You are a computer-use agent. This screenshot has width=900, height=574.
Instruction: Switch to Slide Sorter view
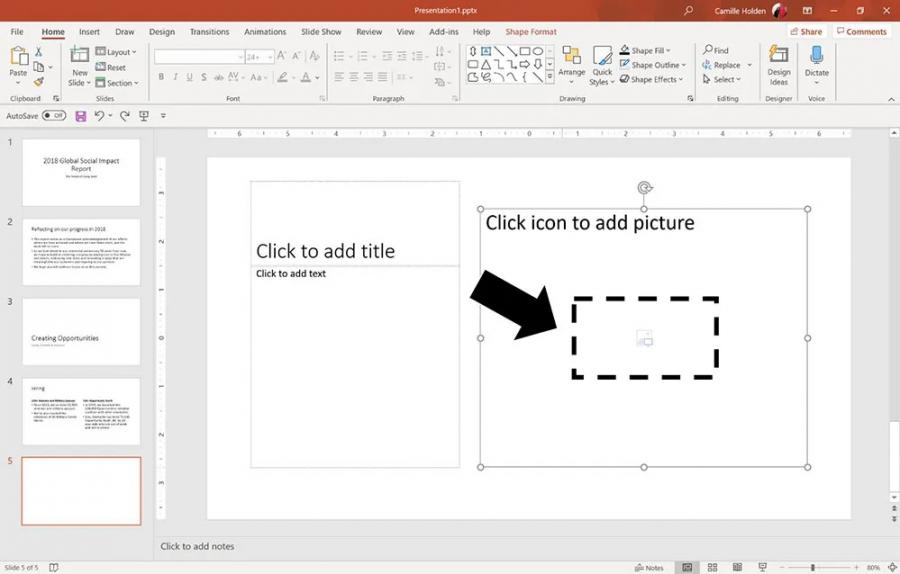[x=712, y=567]
